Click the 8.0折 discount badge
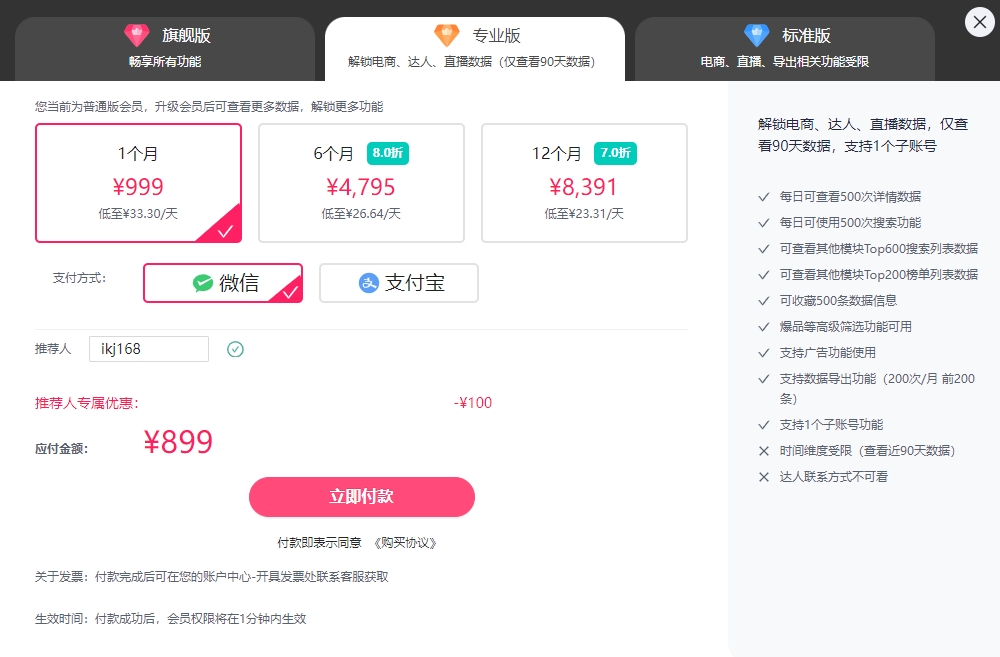This screenshot has width=1000, height=657. click(388, 153)
